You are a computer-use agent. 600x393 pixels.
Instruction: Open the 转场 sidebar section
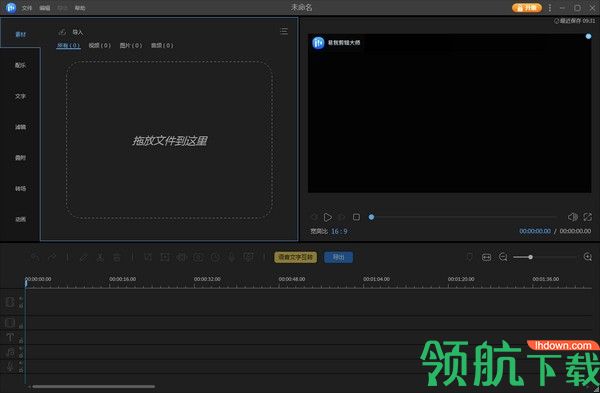[20, 188]
